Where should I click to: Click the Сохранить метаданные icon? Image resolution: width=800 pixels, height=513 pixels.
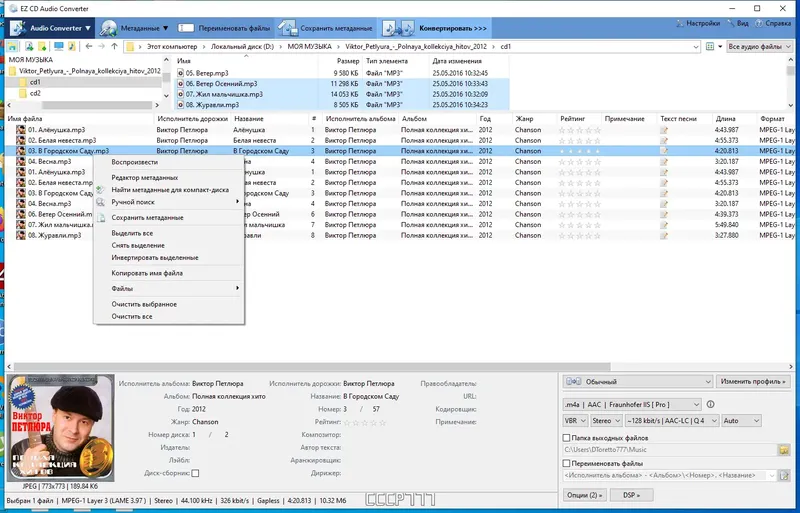287,29
